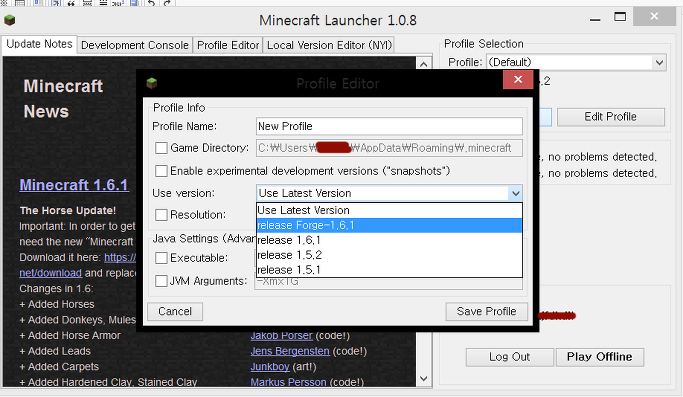Toggle the Executable checkbox
Image resolution: width=683 pixels, height=397 pixels.
coord(161,258)
